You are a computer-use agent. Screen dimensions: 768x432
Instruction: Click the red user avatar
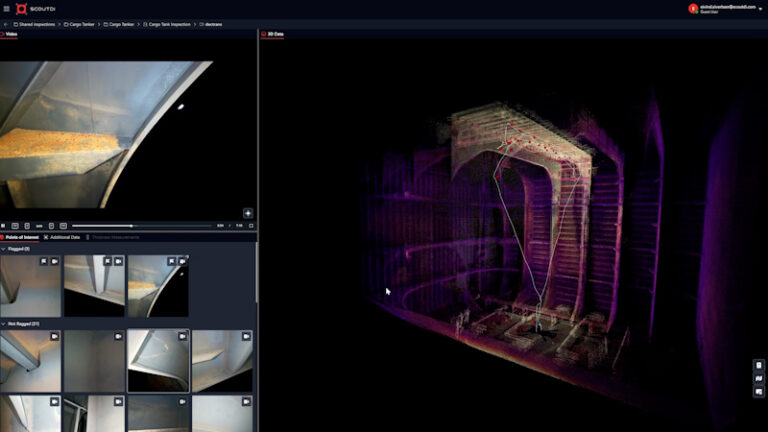693,9
